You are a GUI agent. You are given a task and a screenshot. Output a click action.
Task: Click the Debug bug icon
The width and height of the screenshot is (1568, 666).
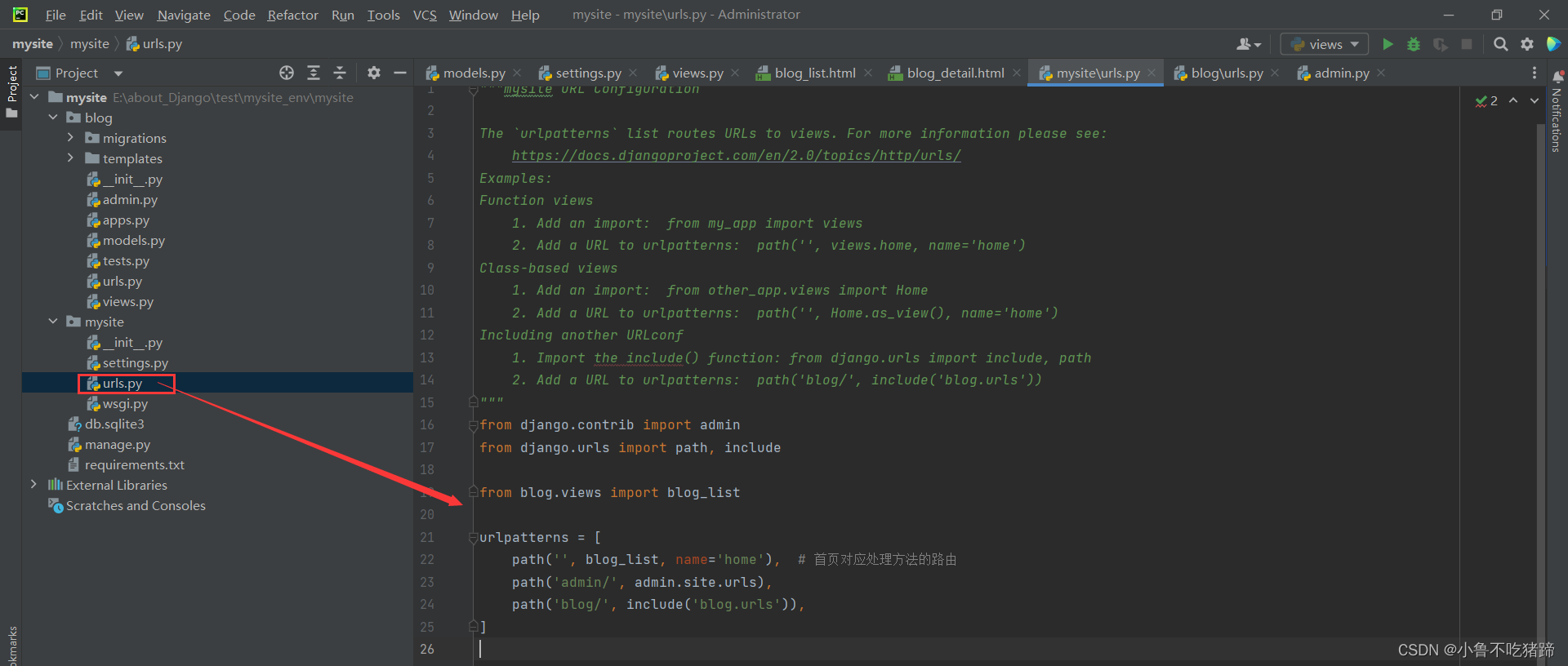pyautogui.click(x=1414, y=44)
